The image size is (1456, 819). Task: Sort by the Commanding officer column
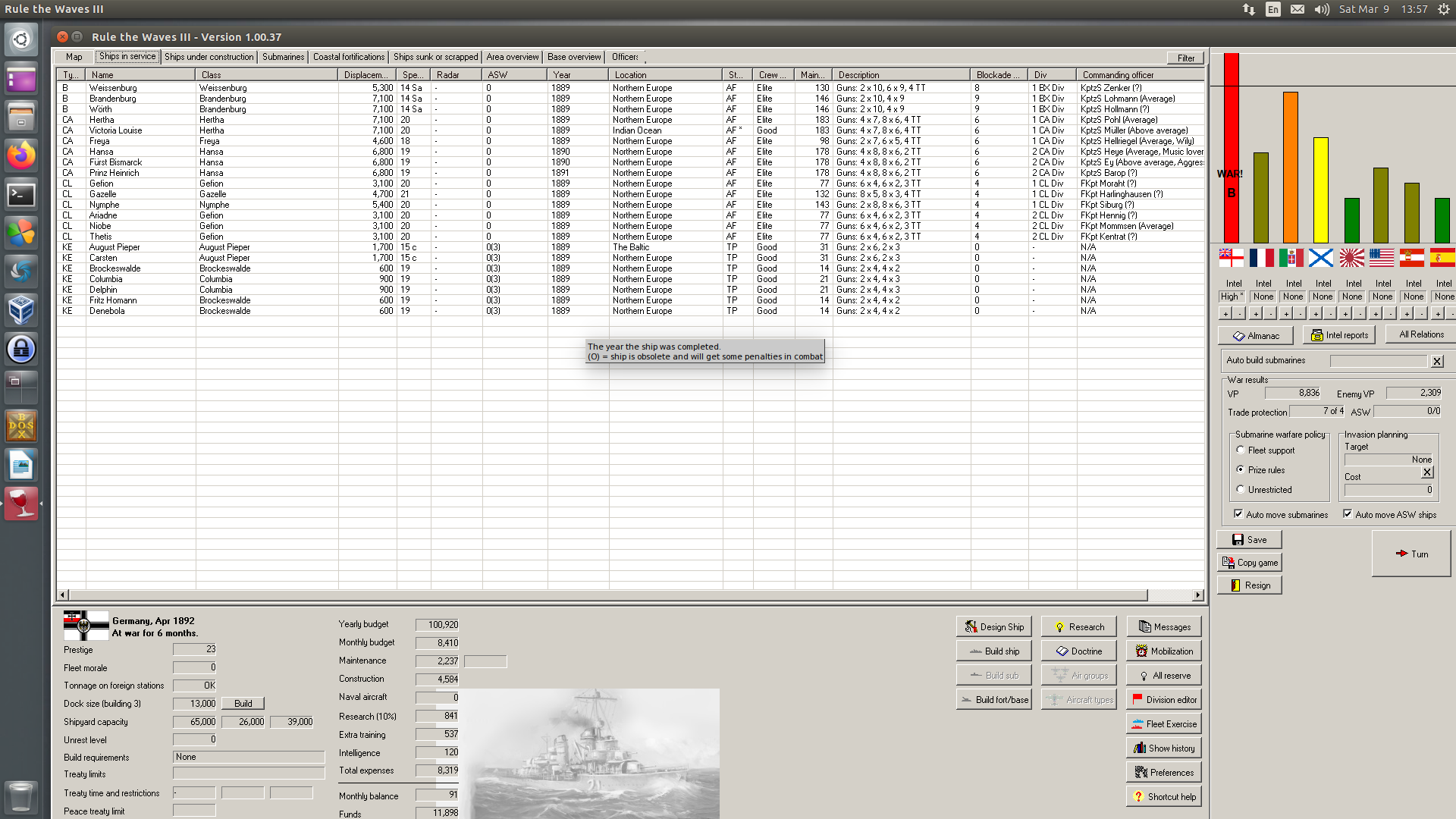[1140, 75]
